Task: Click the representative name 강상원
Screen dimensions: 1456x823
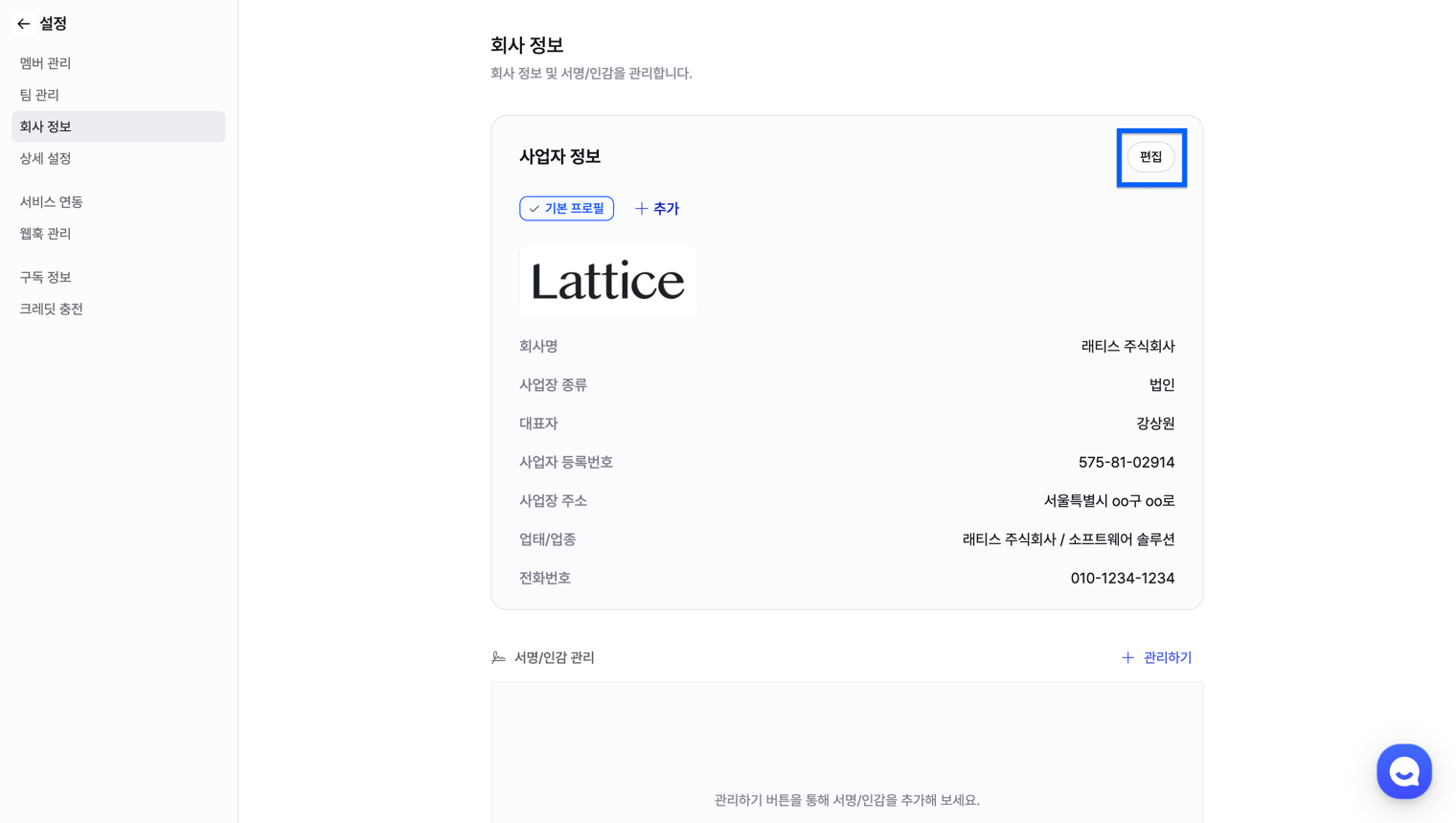Action: [x=1155, y=423]
